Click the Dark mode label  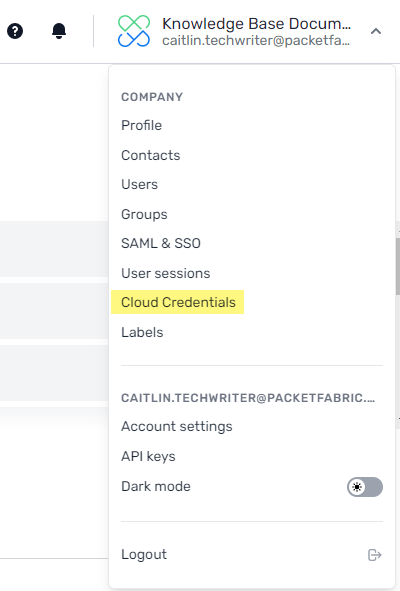156,486
